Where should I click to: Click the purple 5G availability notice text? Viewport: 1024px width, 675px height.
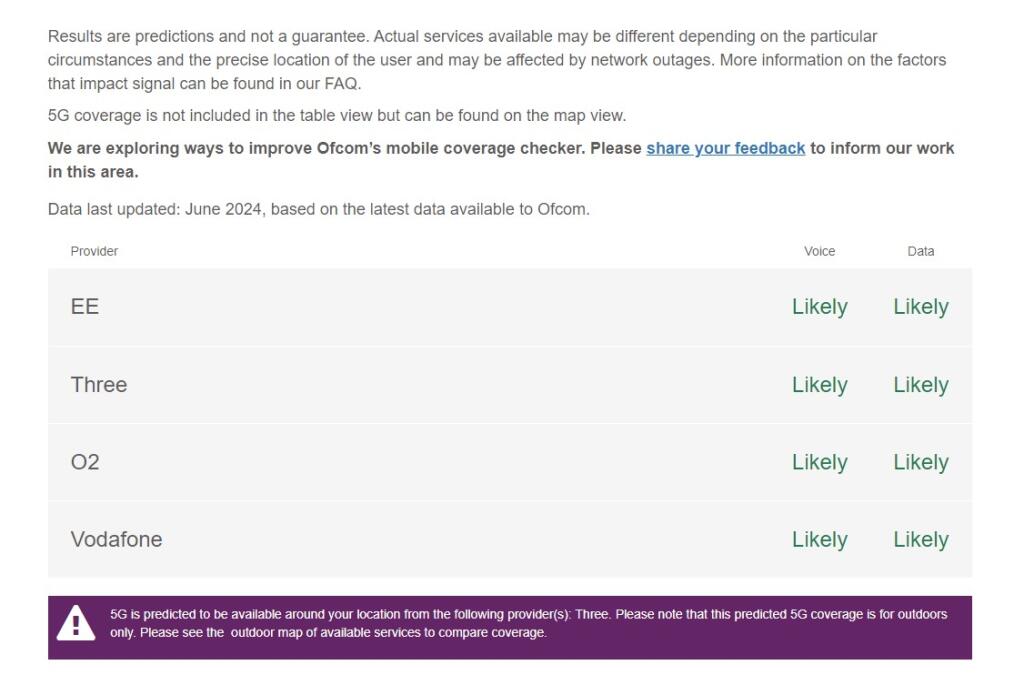528,623
